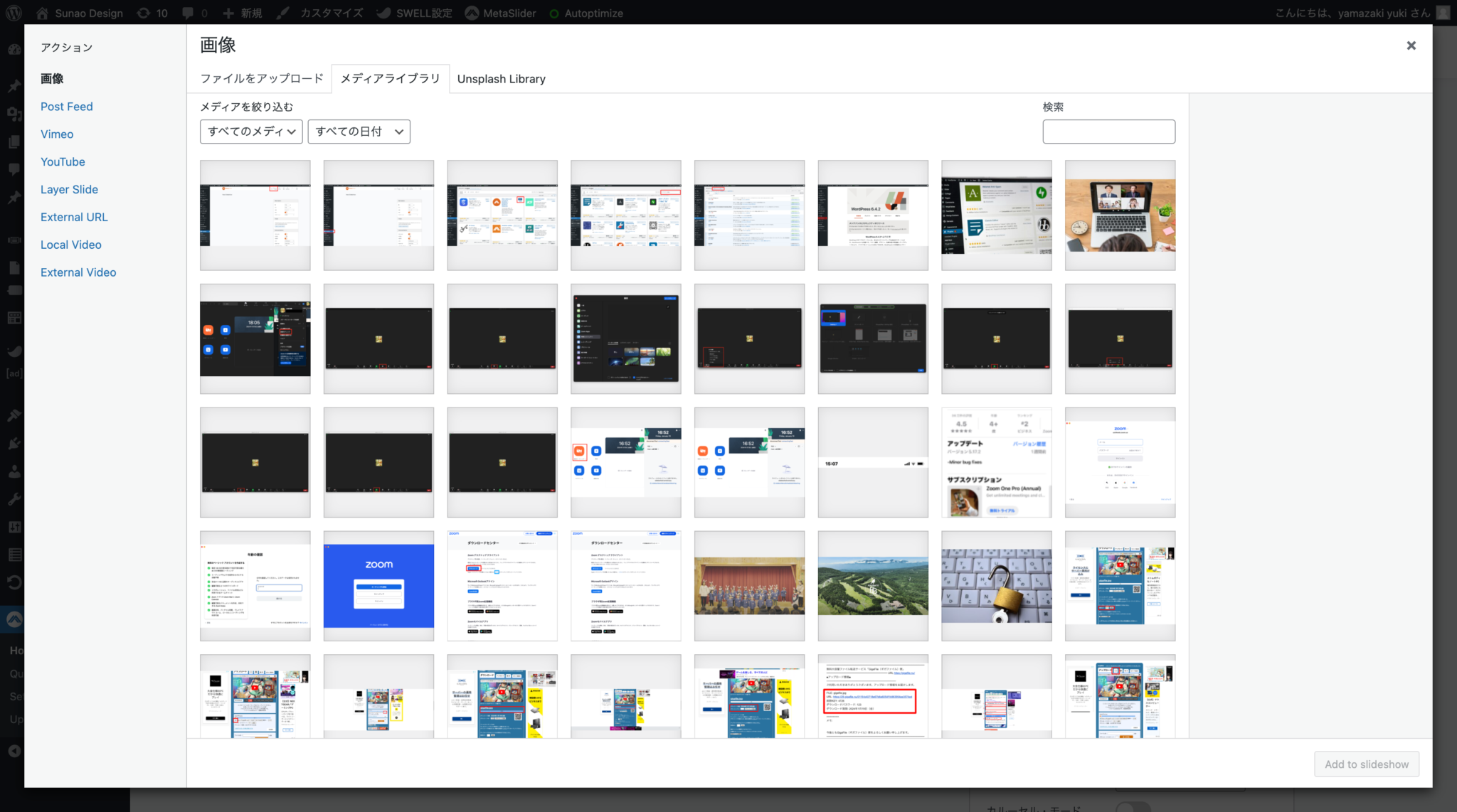This screenshot has height=812, width=1457.
Task: Switch to the Unsplash Library tab
Action: click(x=502, y=79)
